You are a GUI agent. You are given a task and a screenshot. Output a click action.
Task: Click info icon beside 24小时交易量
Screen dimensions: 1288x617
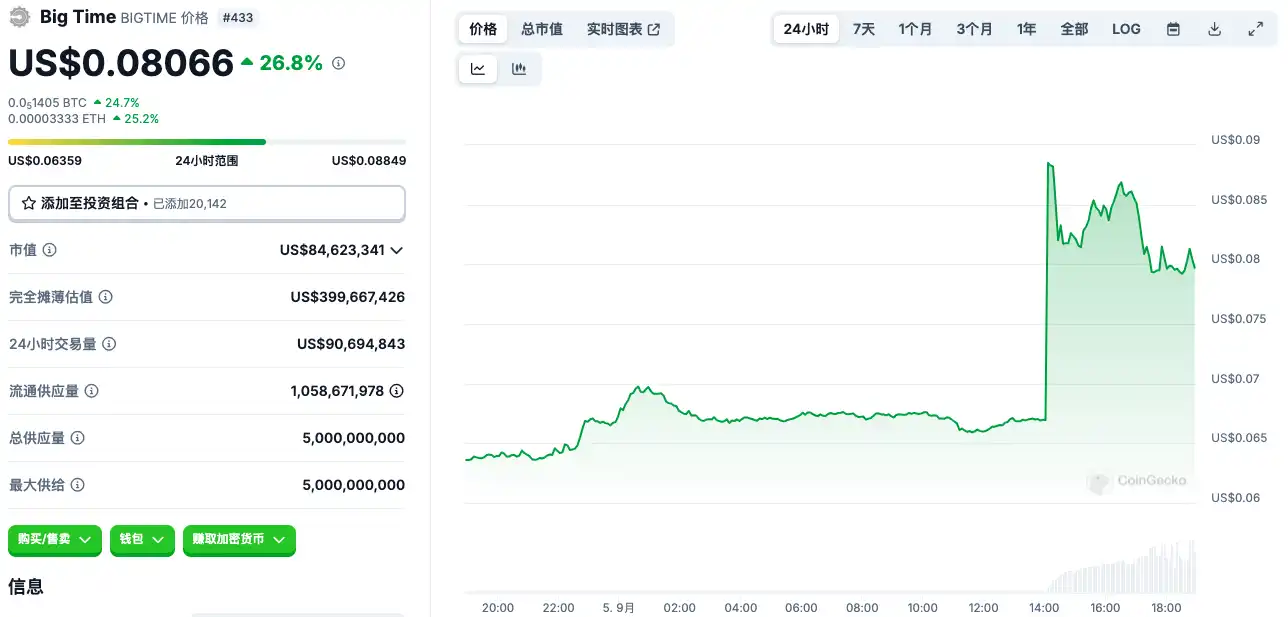109,344
